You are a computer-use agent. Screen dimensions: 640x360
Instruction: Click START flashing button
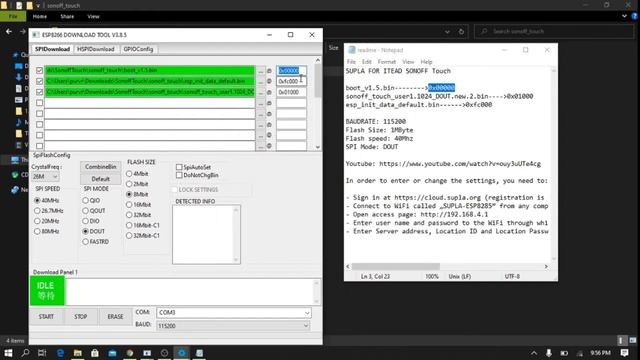[x=46, y=317]
